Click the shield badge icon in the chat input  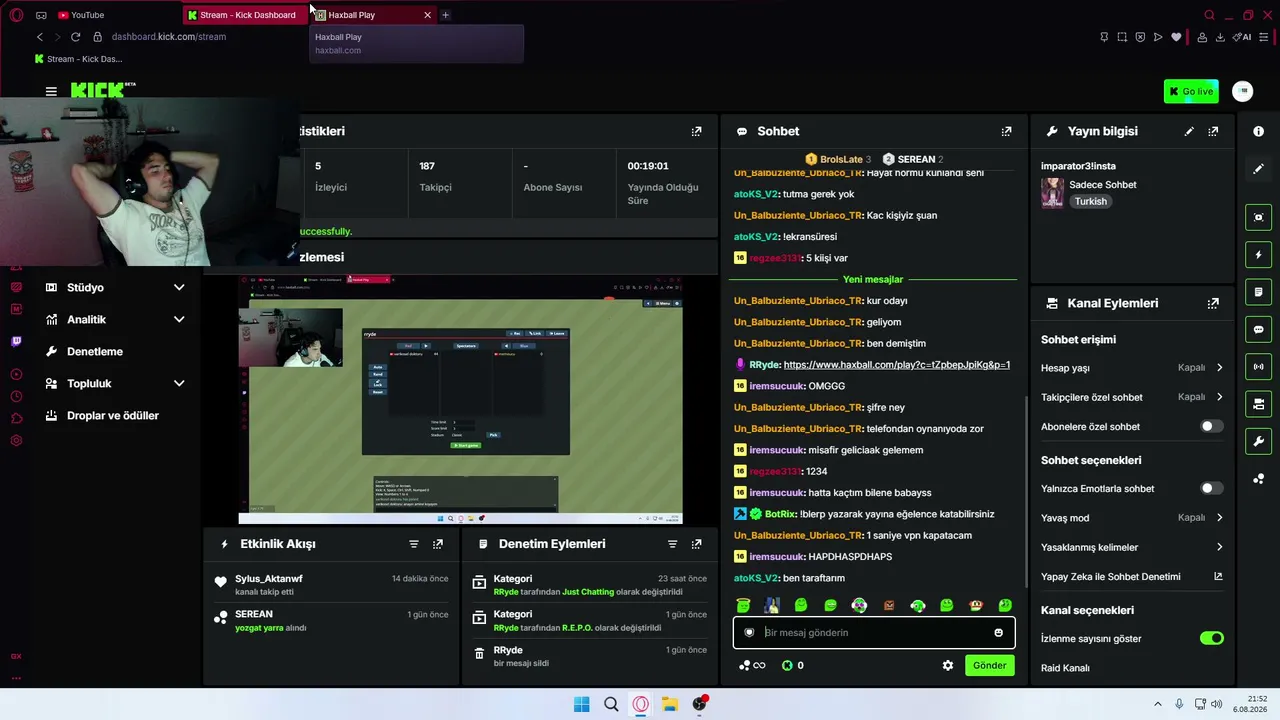point(749,632)
